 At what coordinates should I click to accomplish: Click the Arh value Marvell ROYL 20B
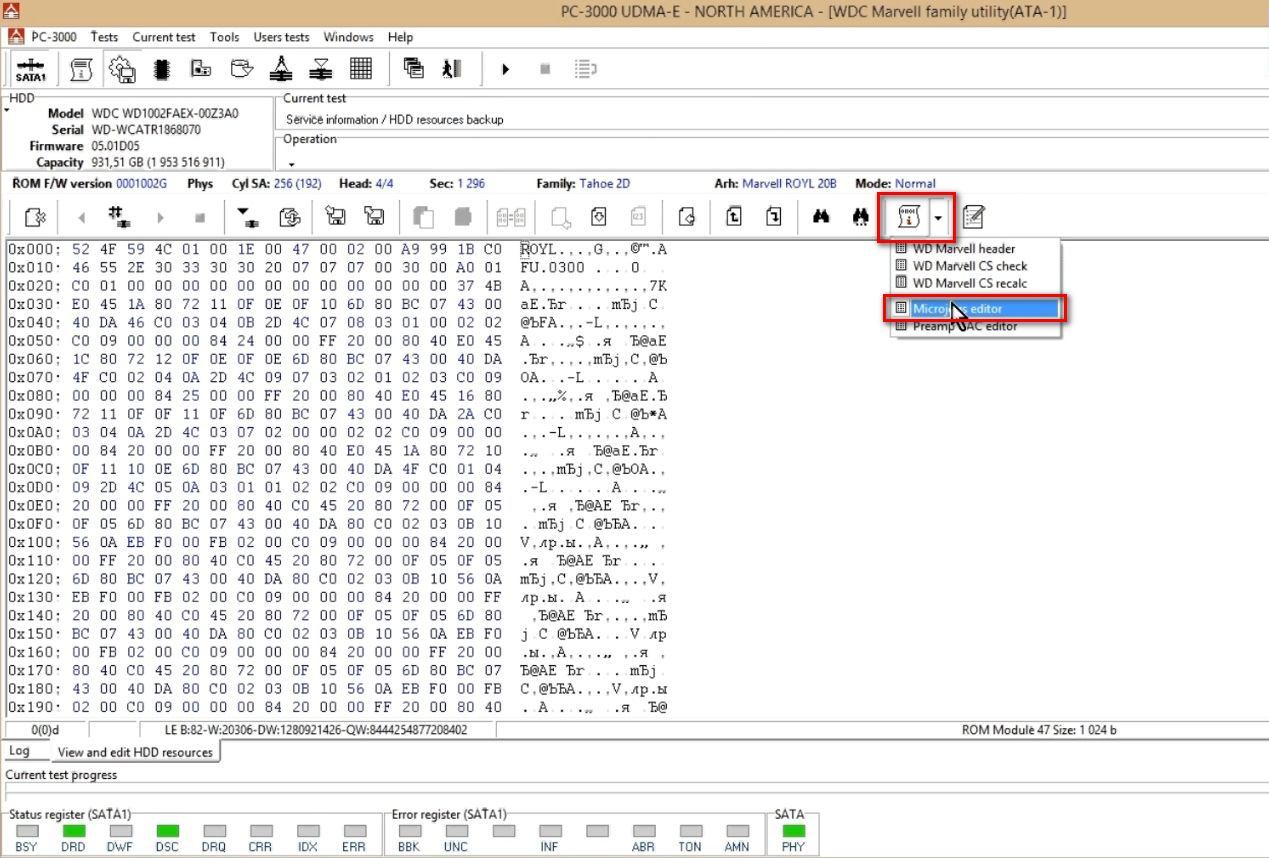789,183
